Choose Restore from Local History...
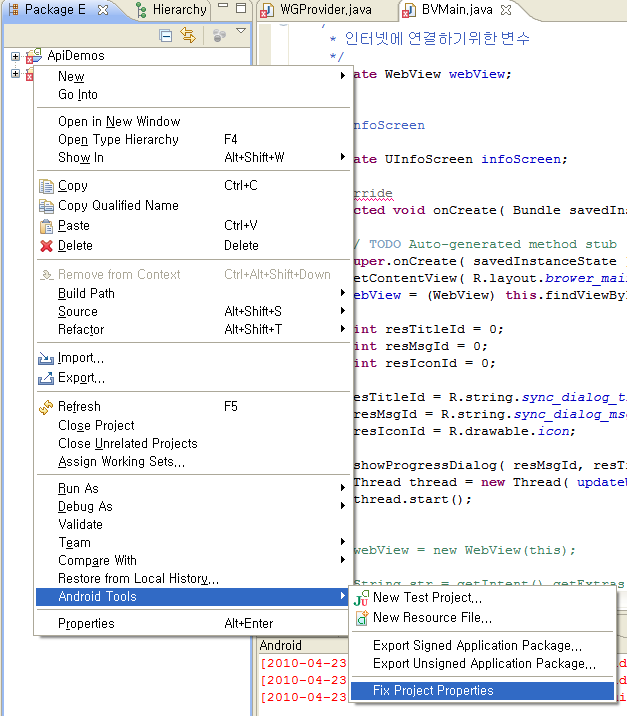This screenshot has height=716, width=627. pos(193,579)
